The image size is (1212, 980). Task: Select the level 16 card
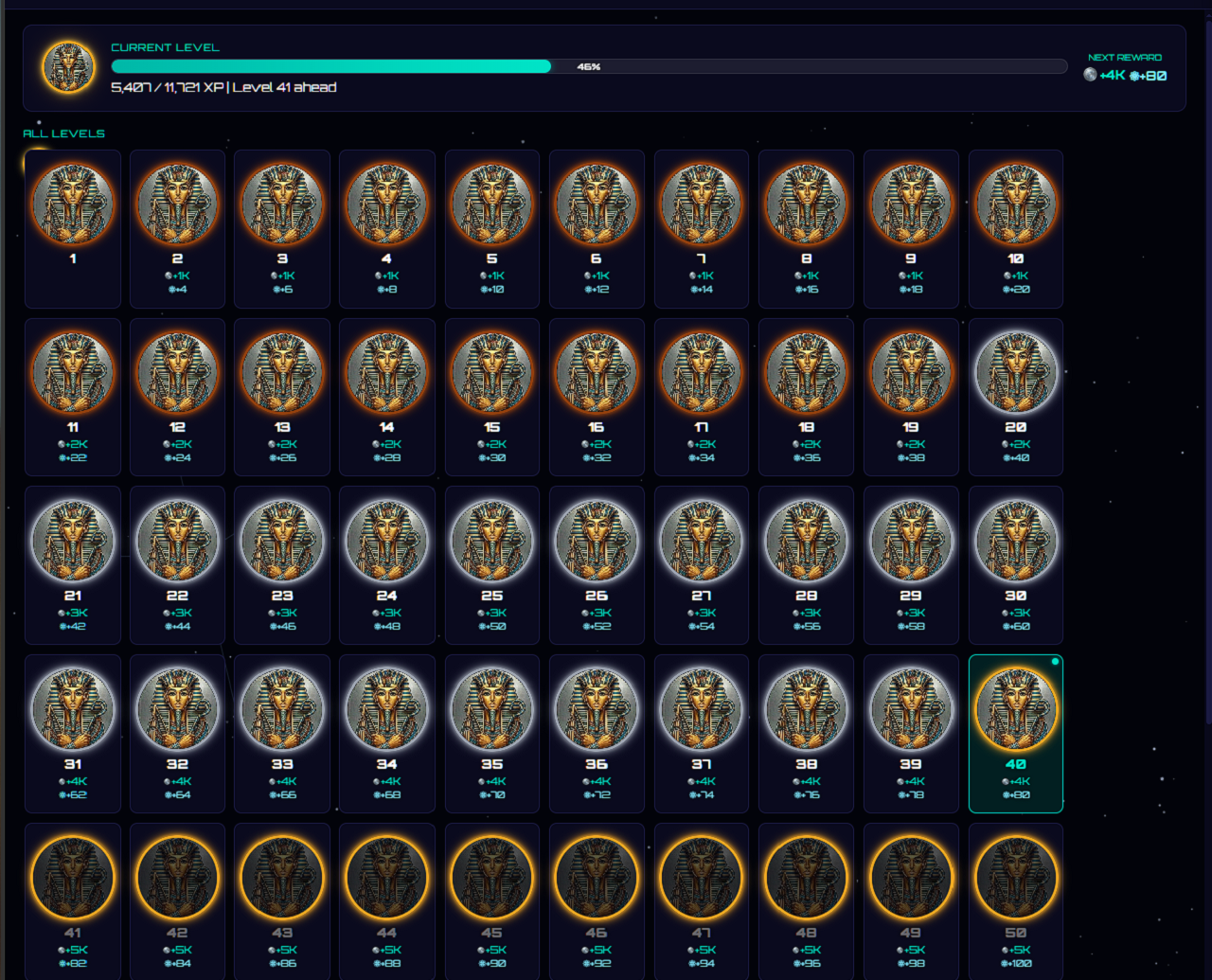(x=597, y=398)
